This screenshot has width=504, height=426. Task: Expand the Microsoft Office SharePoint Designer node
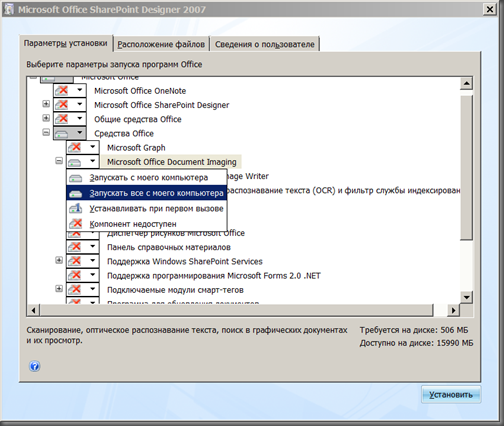(46, 104)
